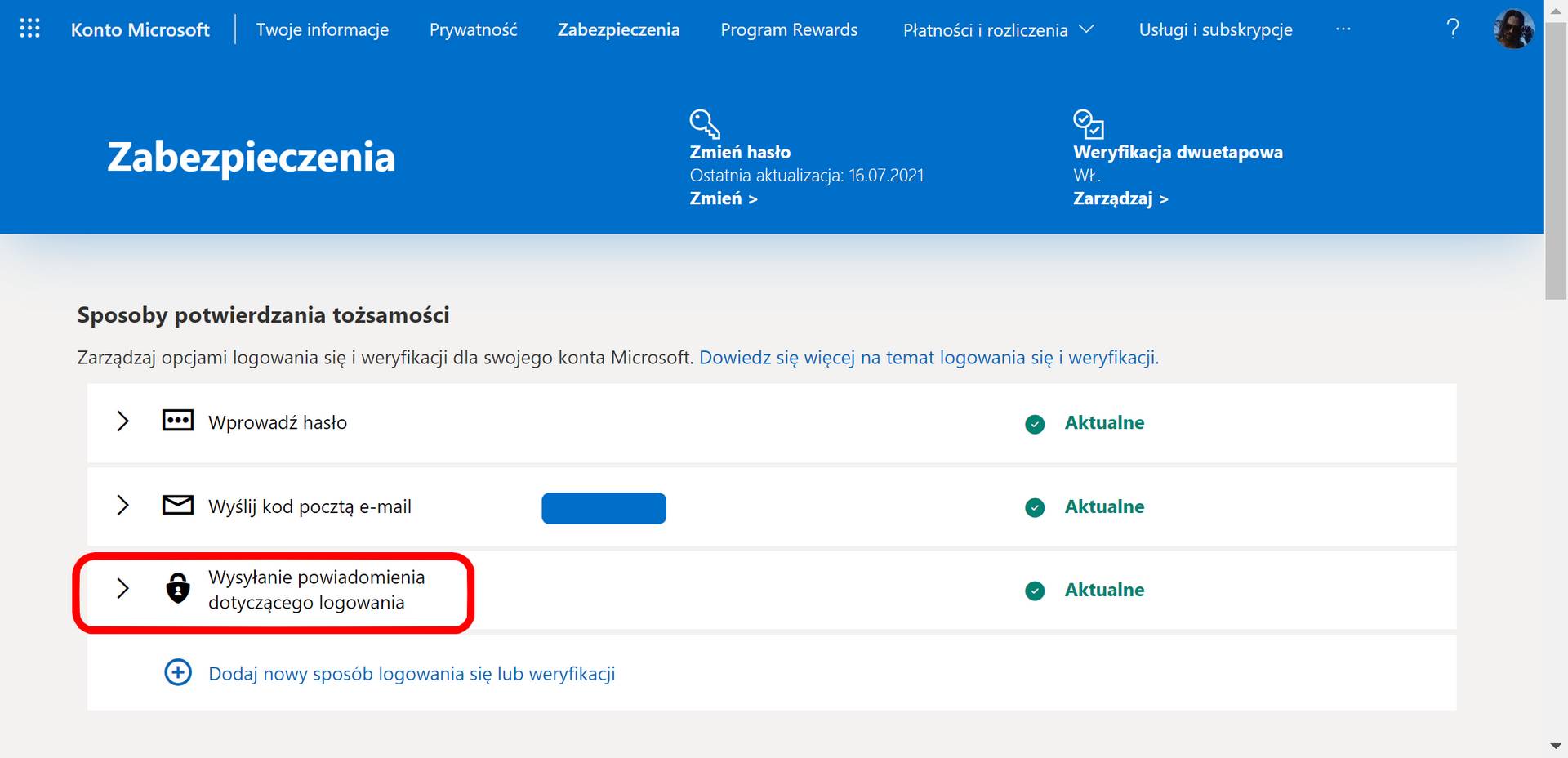Click the plus circle icon to add method
Viewport: 1568px width, 758px height.
coord(178,672)
